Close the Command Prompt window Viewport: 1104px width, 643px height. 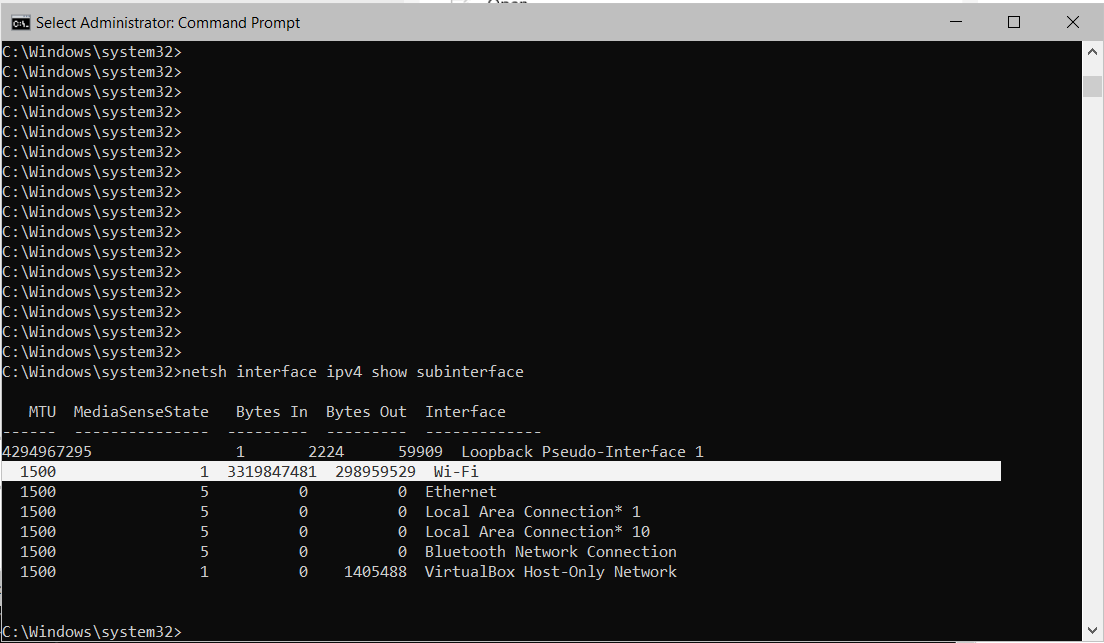[x=1072, y=22]
